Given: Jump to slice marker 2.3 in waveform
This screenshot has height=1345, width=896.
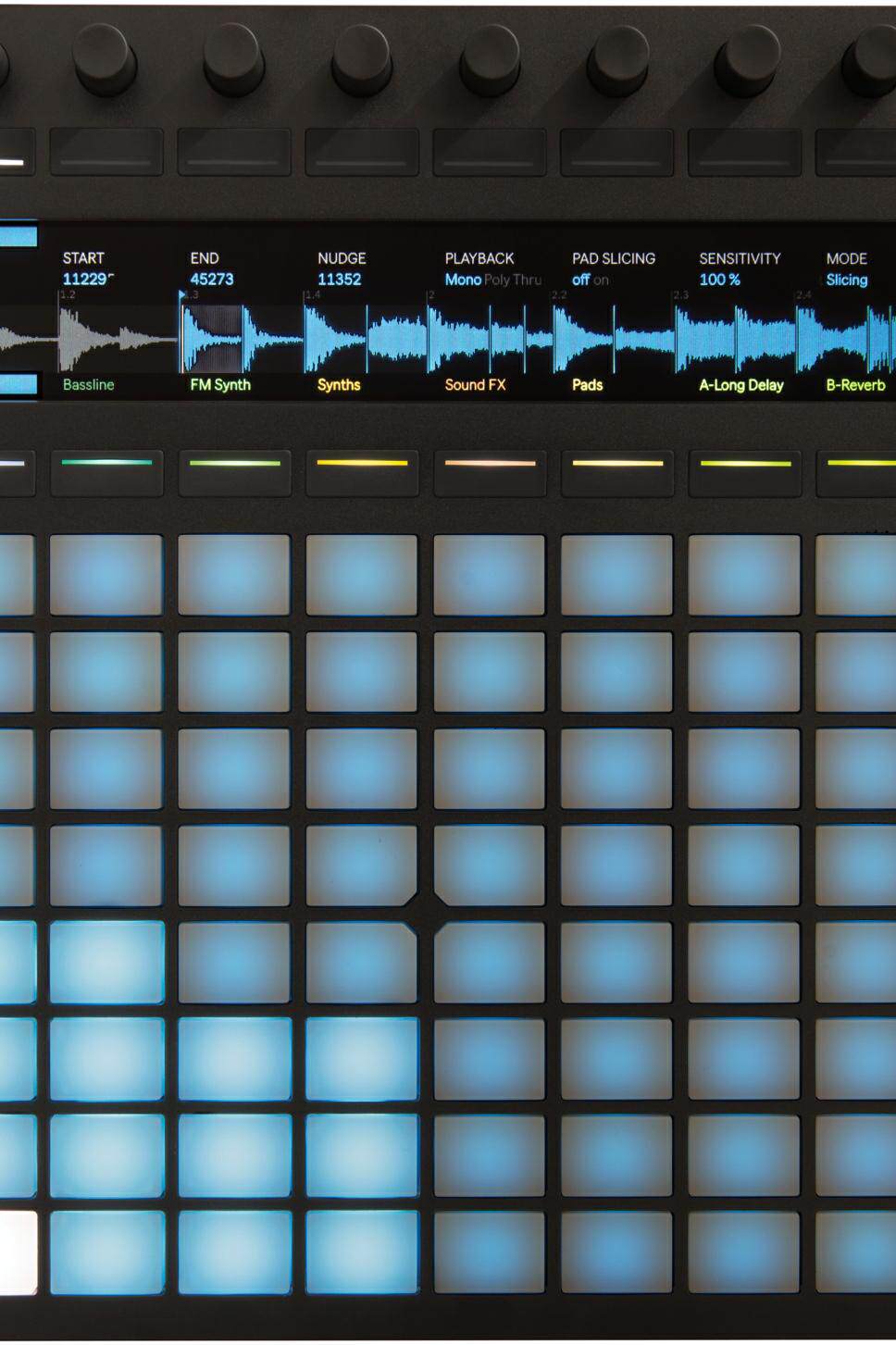Looking at the screenshot, I should tap(680, 294).
